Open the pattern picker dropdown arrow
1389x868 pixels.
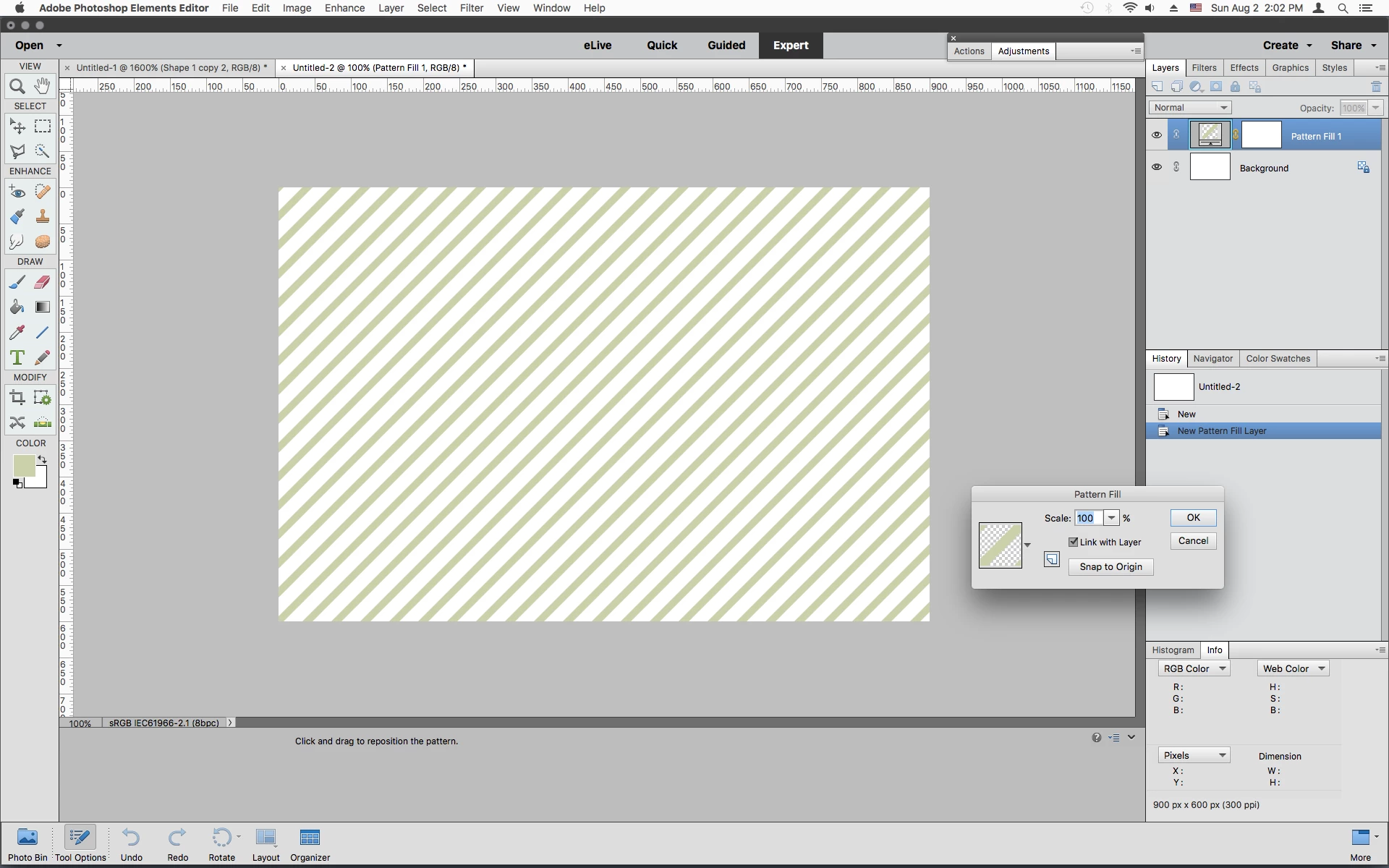click(x=1027, y=545)
